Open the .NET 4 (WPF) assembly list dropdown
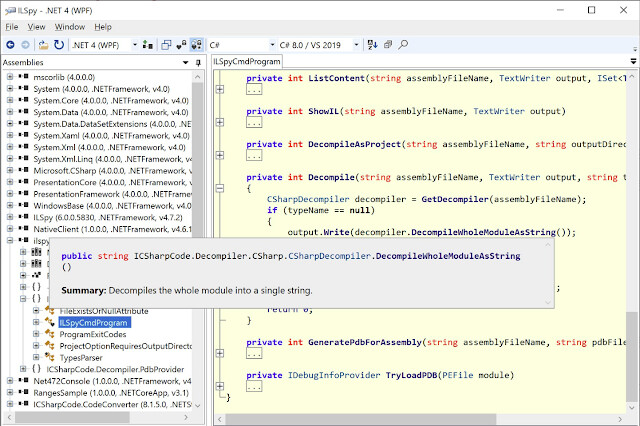Screen dimensions: 640x426 135,45
